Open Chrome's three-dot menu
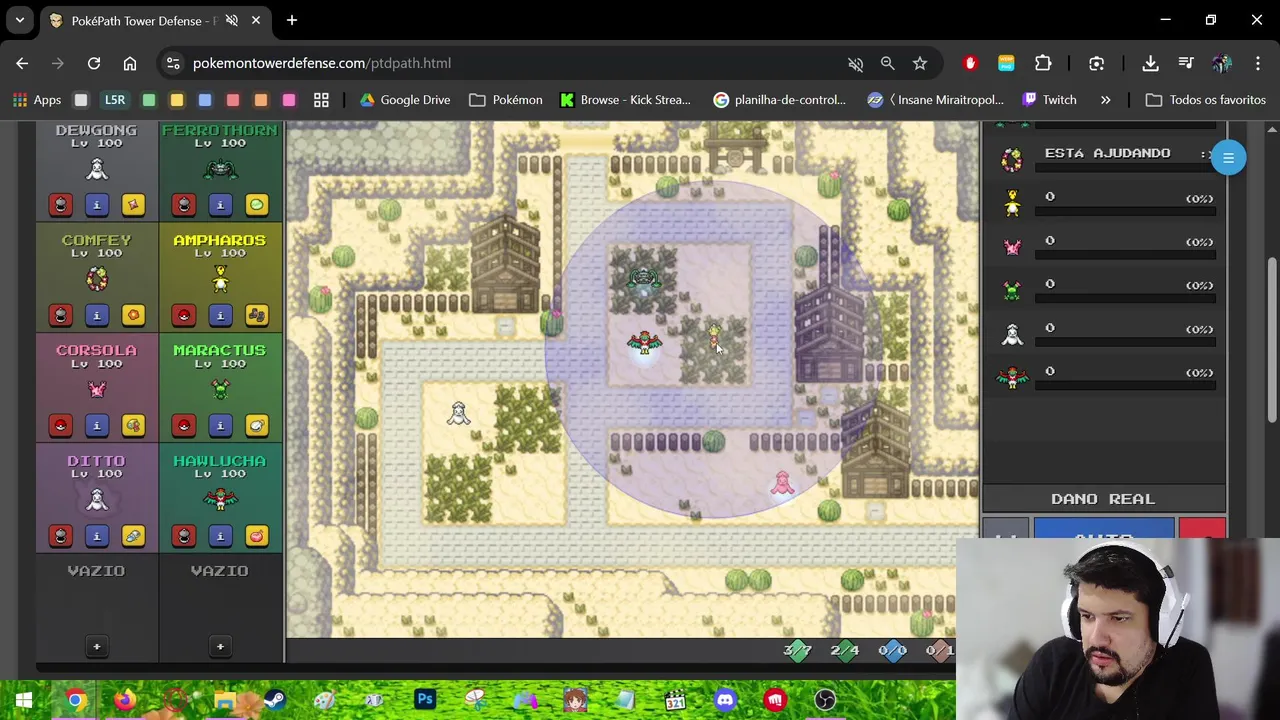Viewport: 1280px width, 720px height. [1257, 63]
